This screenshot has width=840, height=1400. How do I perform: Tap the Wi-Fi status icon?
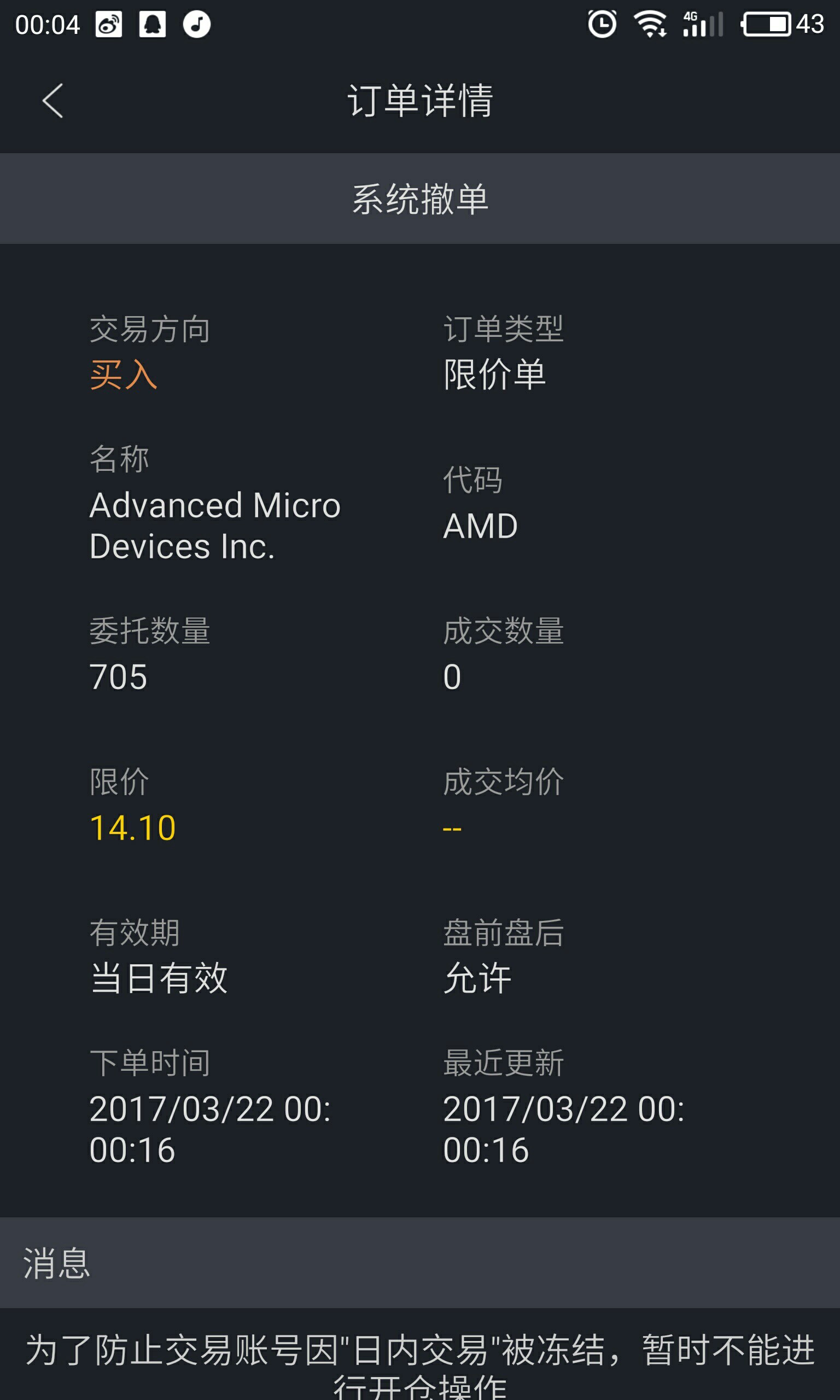650,24
